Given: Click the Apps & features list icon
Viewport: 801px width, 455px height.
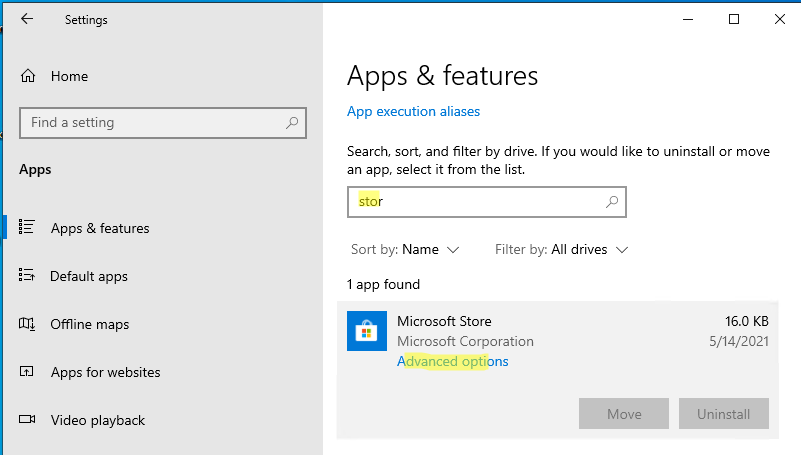Looking at the screenshot, I should (x=27, y=227).
